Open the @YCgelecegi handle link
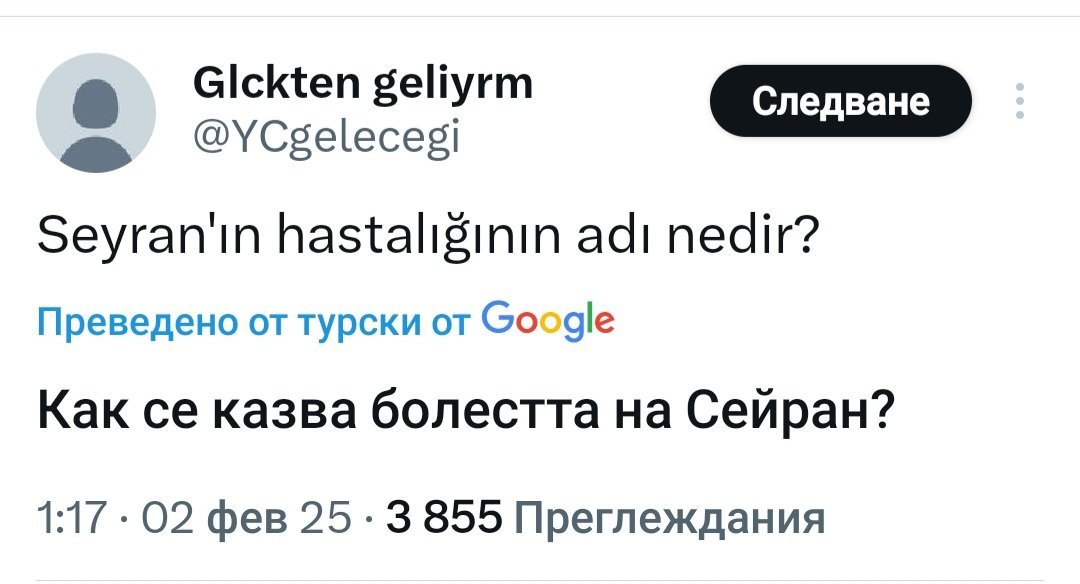The image size is (1080, 584). [326, 137]
